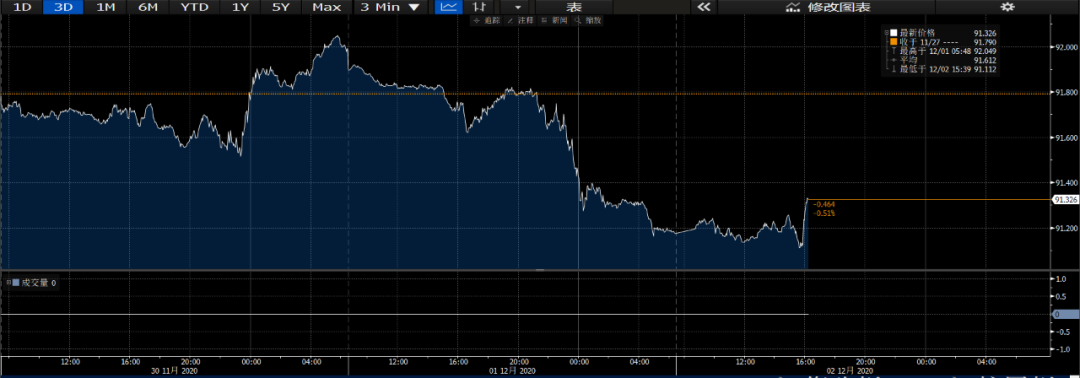The height and width of the screenshot is (378, 1080).
Task: Click the 91.326 price tag on axis
Action: click(1065, 200)
